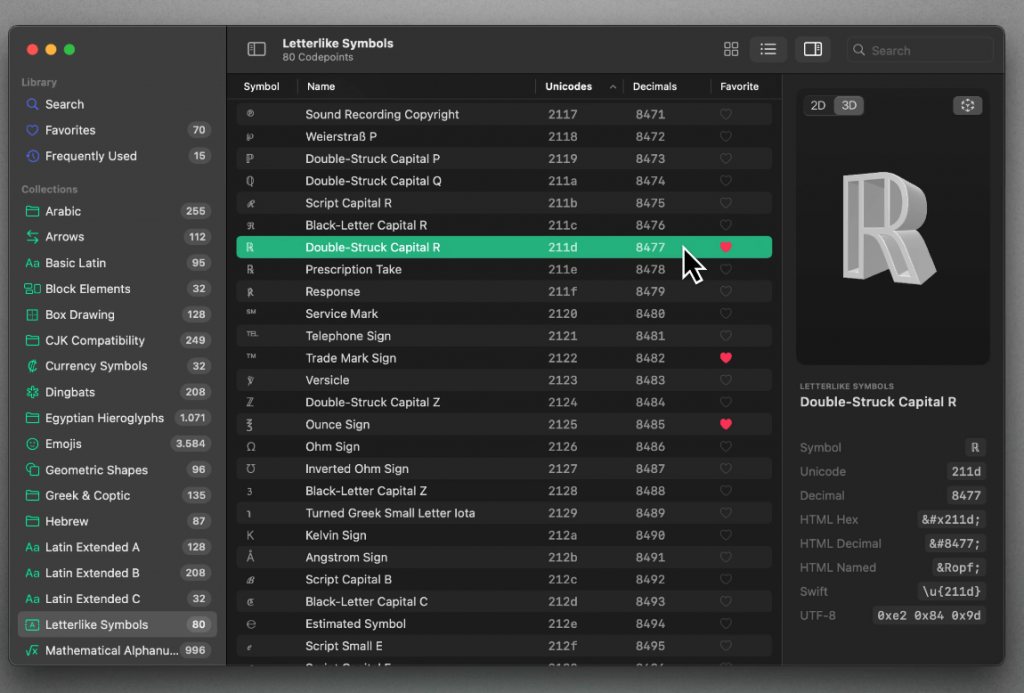Switch preview to 2D mode
Viewport: 1024px width, 693px height.
818,106
